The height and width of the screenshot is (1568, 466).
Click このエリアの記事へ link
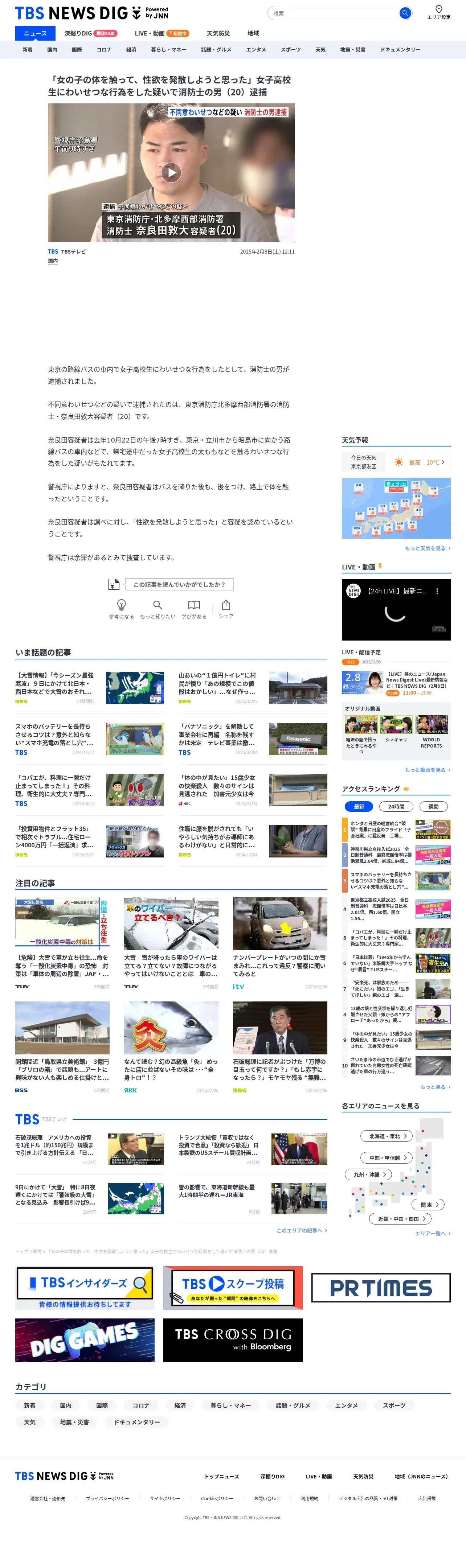[x=302, y=1230]
